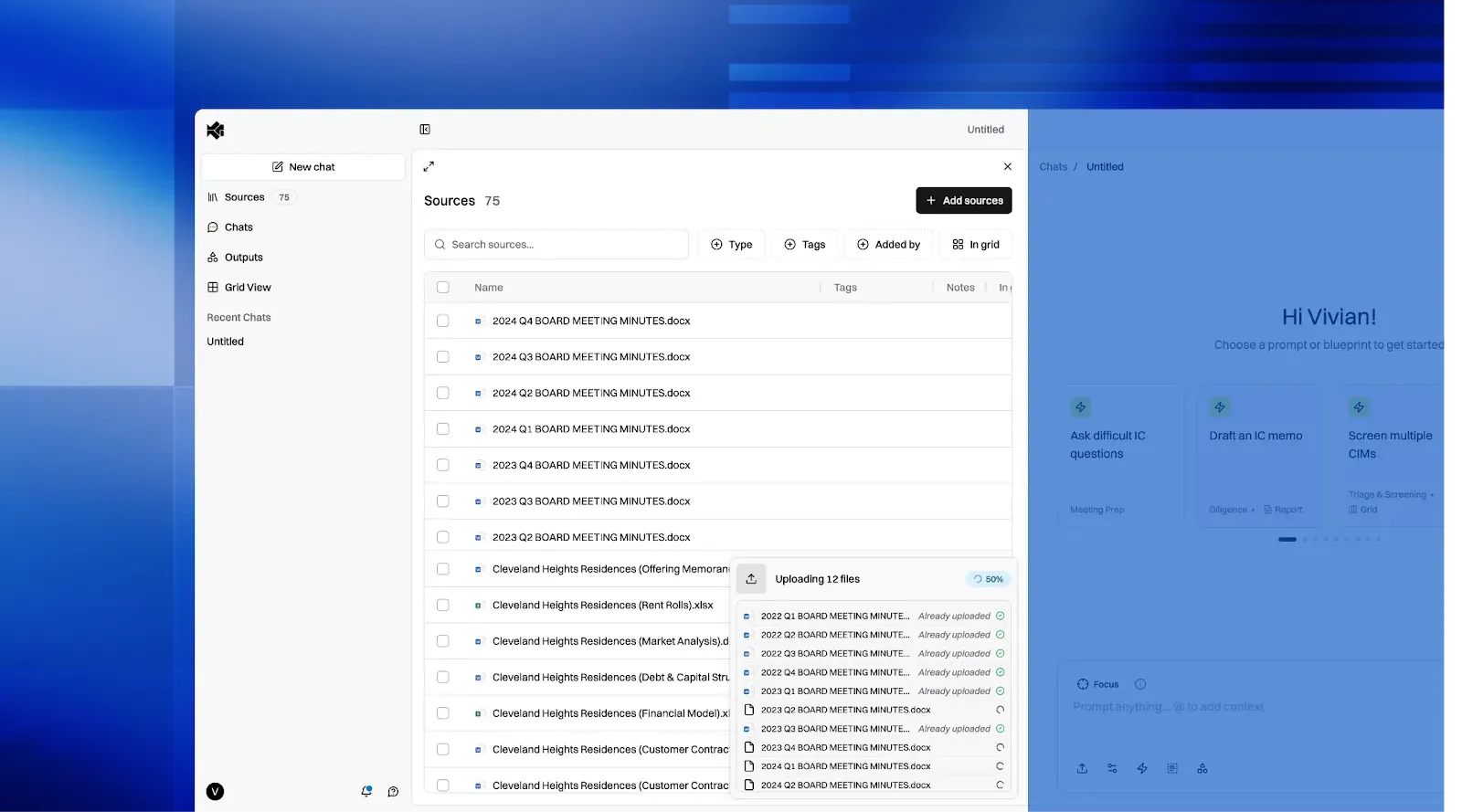Open the Type filter dropdown

[x=732, y=245]
